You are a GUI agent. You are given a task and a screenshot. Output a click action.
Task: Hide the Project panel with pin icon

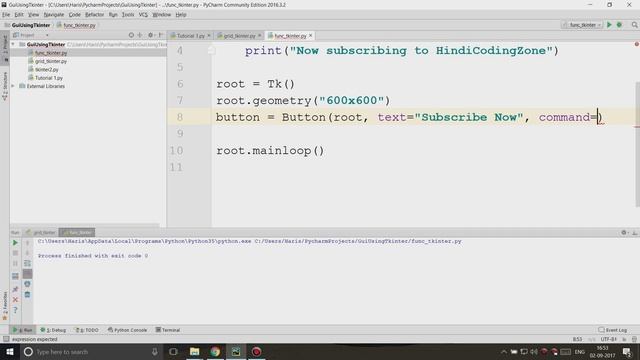click(x=161, y=35)
